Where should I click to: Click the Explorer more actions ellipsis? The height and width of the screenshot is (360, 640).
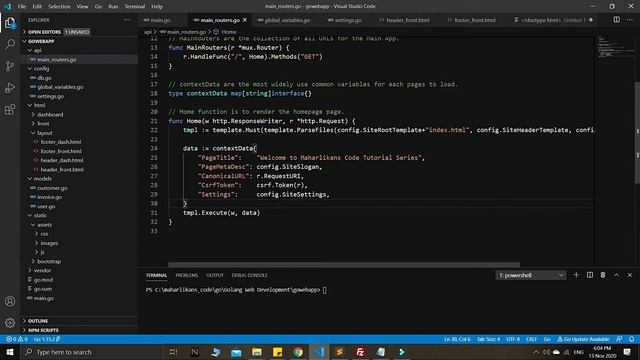[127, 20]
